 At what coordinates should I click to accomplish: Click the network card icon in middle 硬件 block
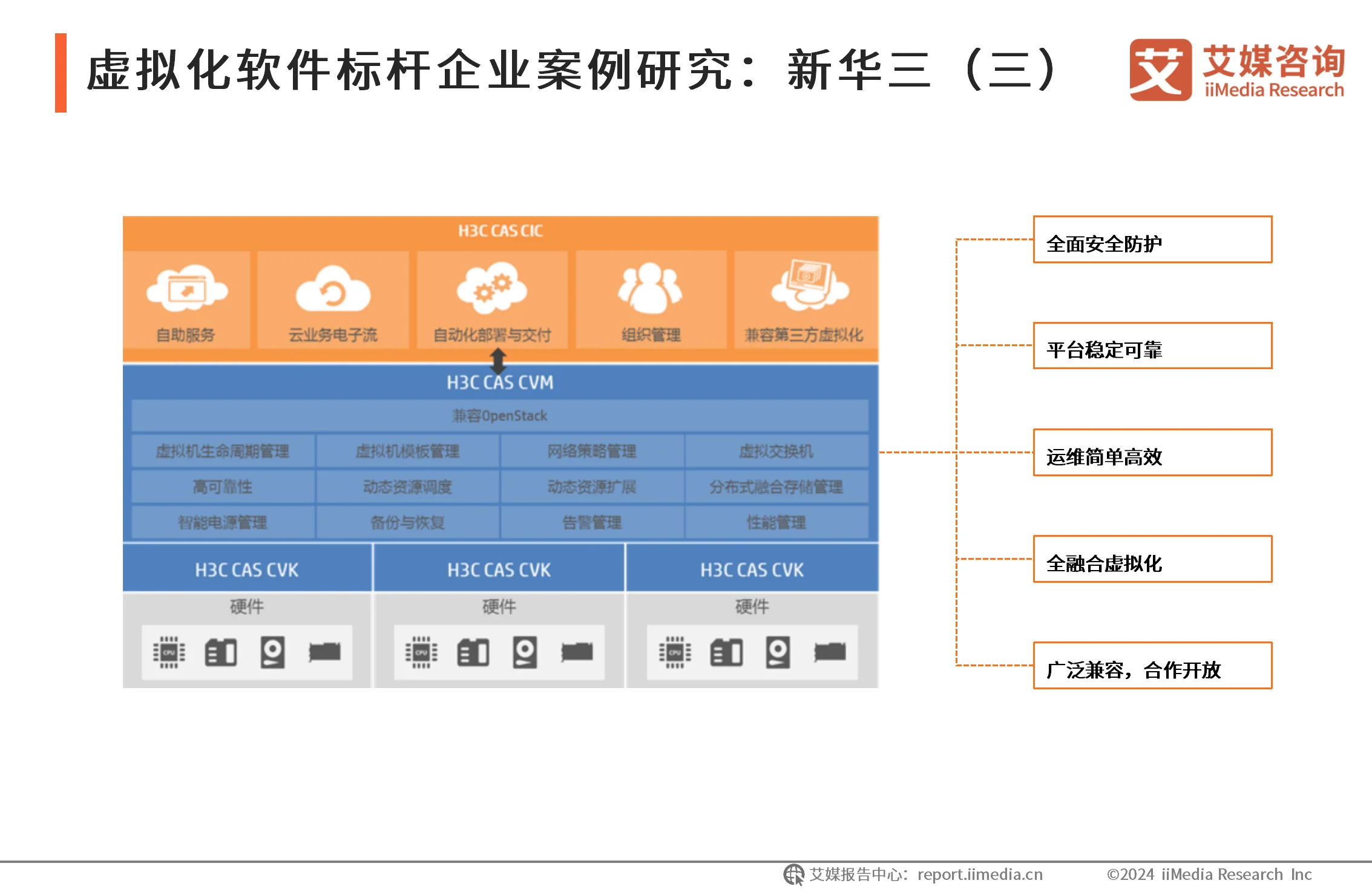(x=577, y=652)
